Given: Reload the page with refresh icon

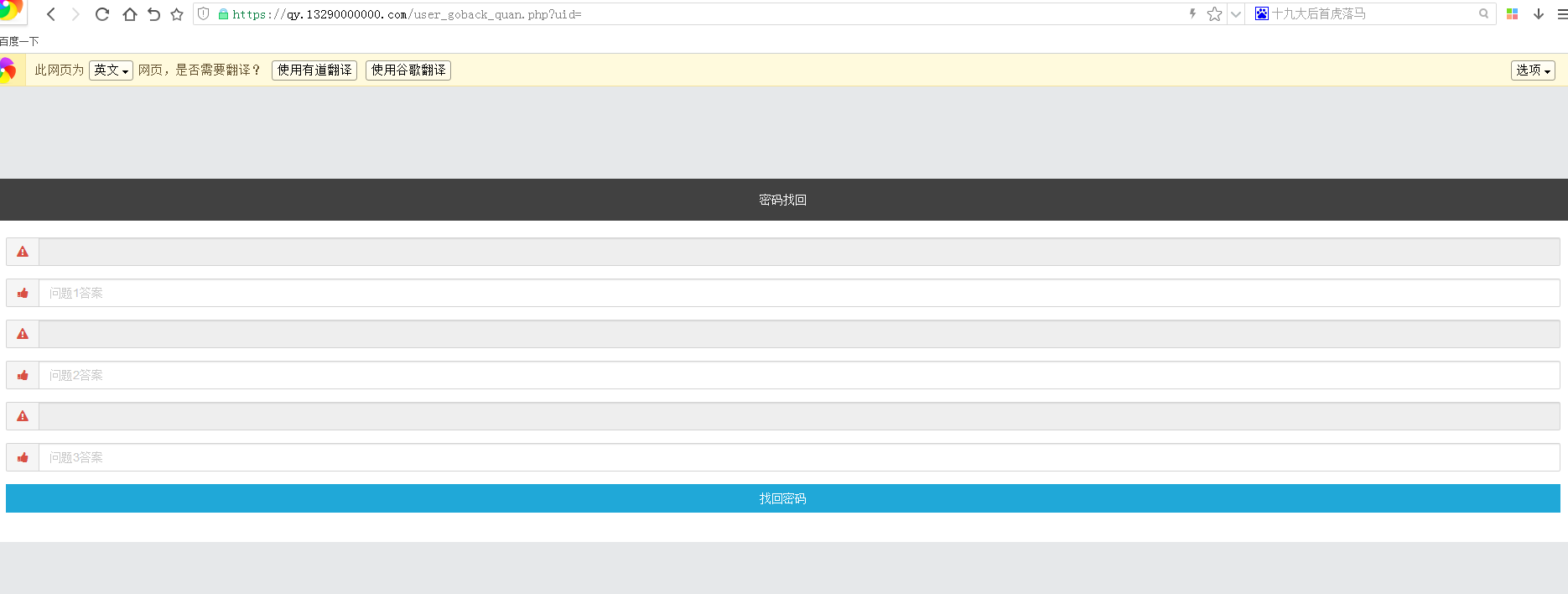Looking at the screenshot, I should [x=102, y=14].
